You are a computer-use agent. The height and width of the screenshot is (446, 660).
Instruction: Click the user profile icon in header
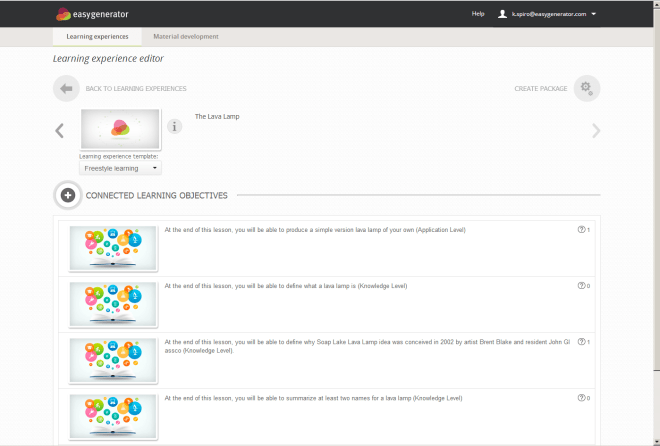pyautogui.click(x=503, y=14)
